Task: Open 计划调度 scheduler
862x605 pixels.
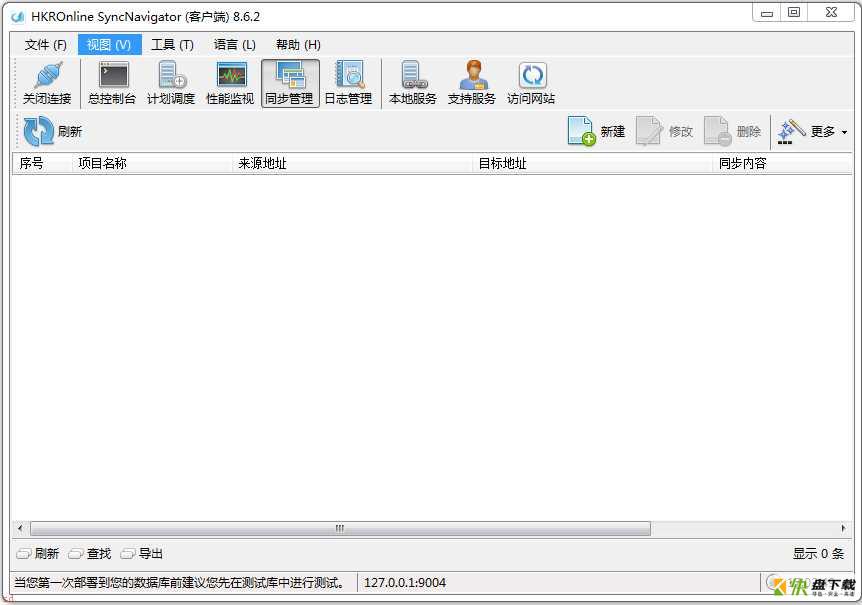Action: pyautogui.click(x=171, y=84)
